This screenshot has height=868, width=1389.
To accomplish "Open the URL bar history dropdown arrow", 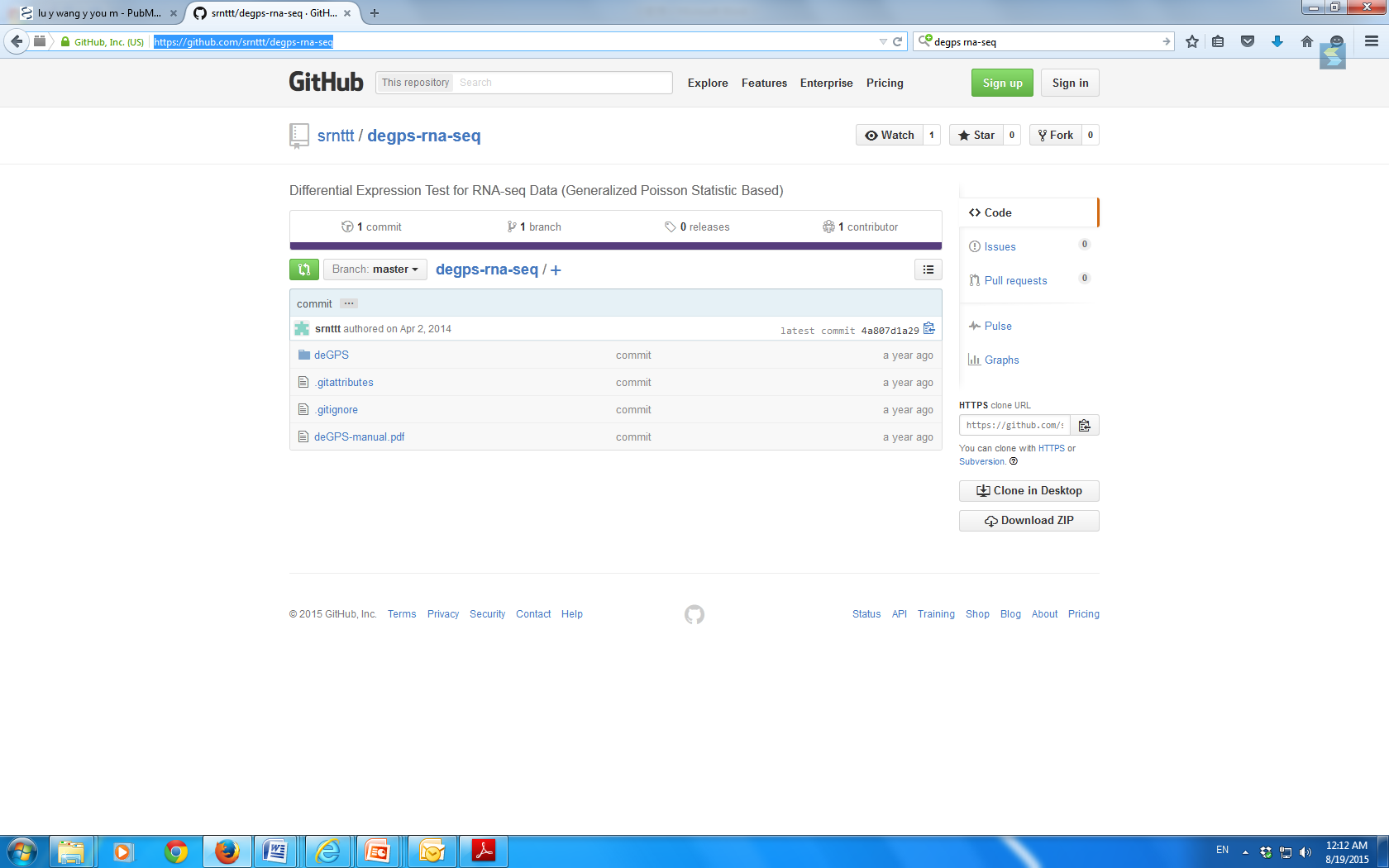I will 882,41.
